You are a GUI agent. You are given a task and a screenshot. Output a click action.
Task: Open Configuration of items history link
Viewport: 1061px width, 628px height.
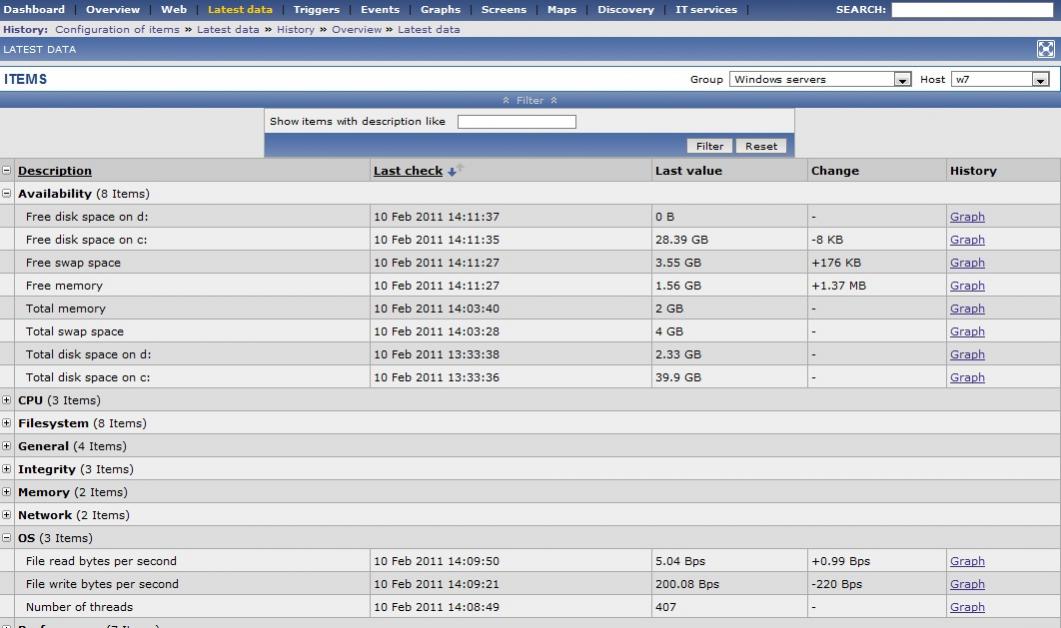117,30
